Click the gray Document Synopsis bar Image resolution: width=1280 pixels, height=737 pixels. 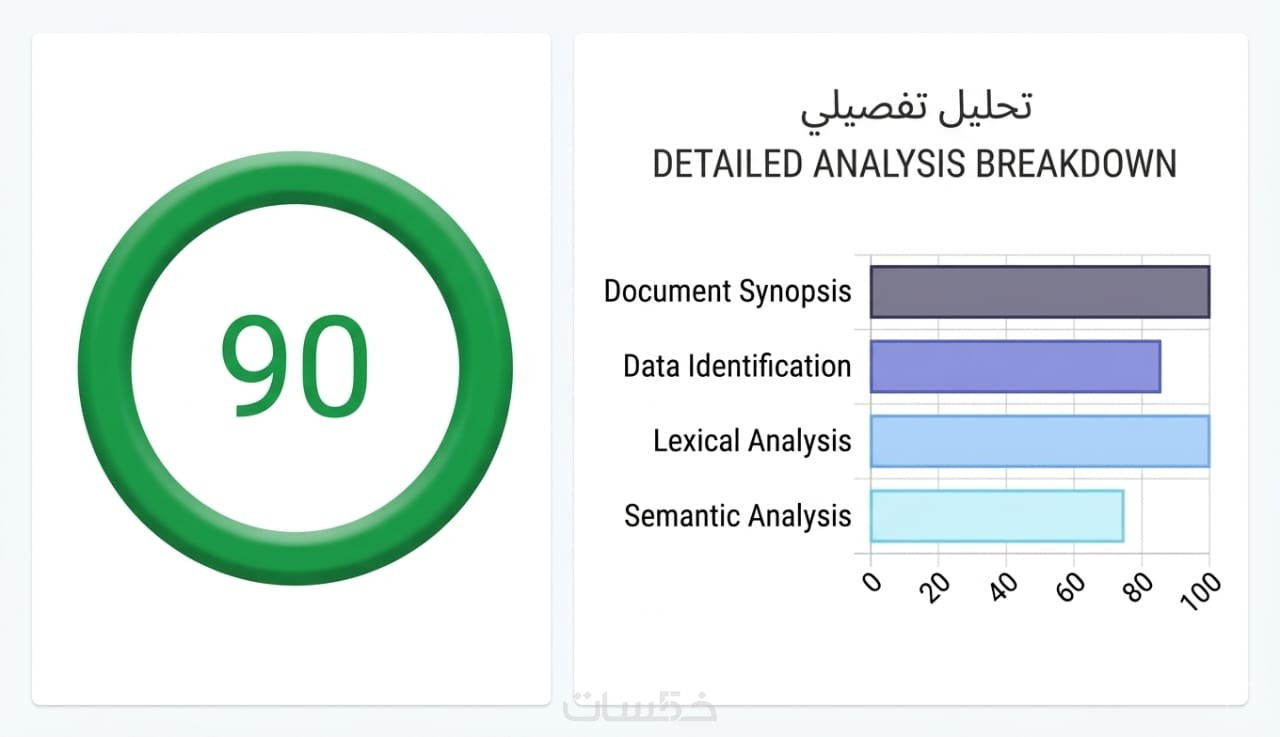tap(1039, 291)
